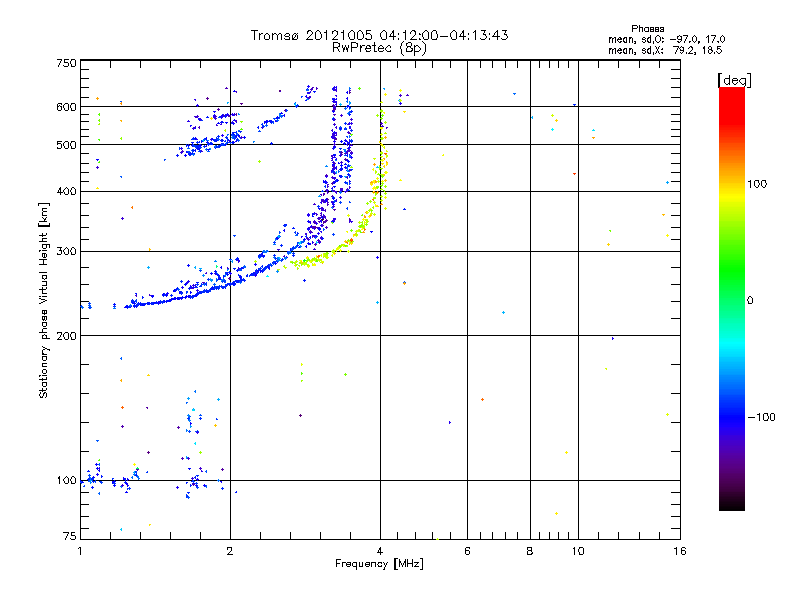The width and height of the screenshot is (800, 600).
Task: Click the x-axis tick label '16'
Action: 680,551
